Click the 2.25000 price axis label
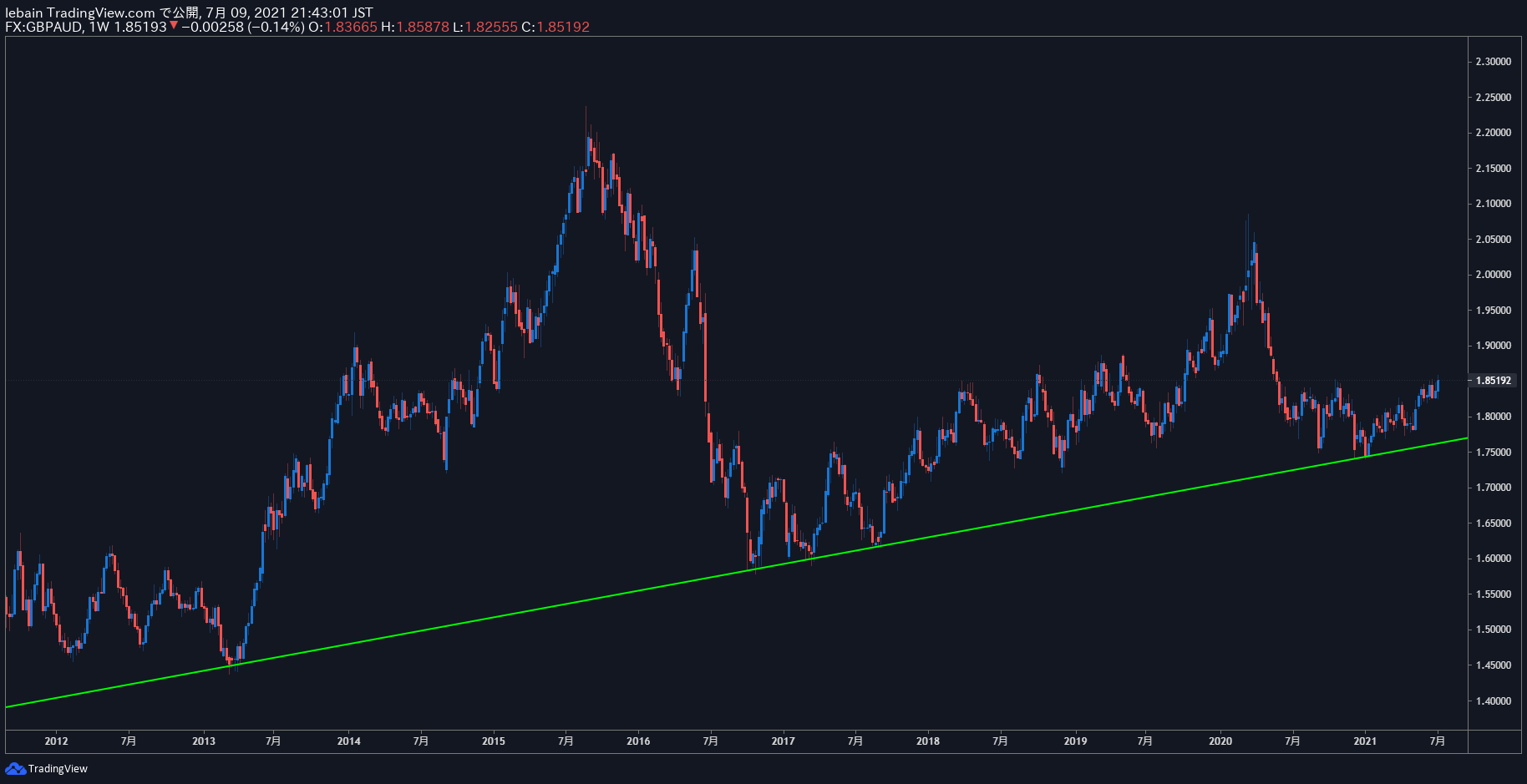 (x=1494, y=98)
